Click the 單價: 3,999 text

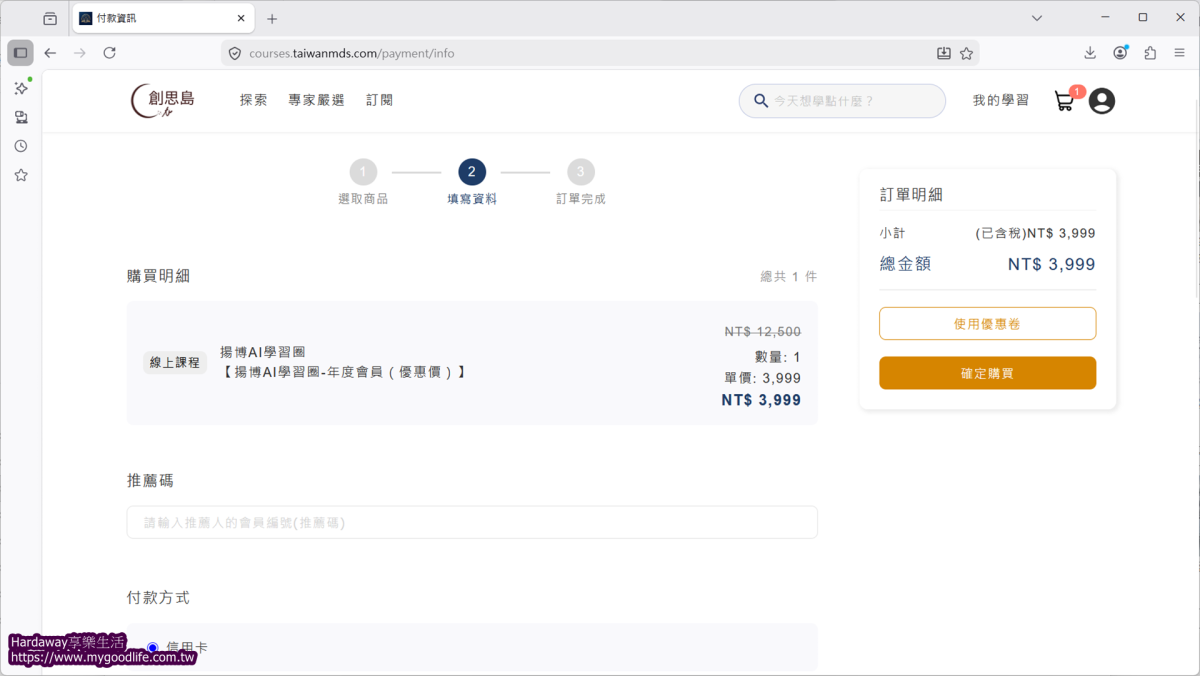tap(762, 378)
